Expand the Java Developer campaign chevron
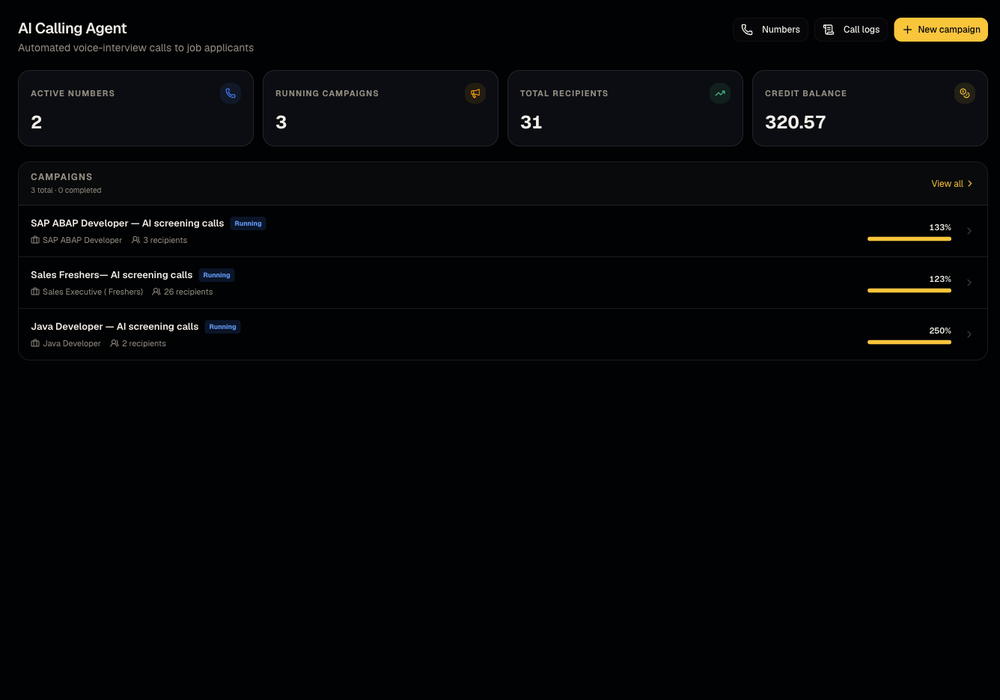The width and height of the screenshot is (1000, 700). click(x=969, y=334)
